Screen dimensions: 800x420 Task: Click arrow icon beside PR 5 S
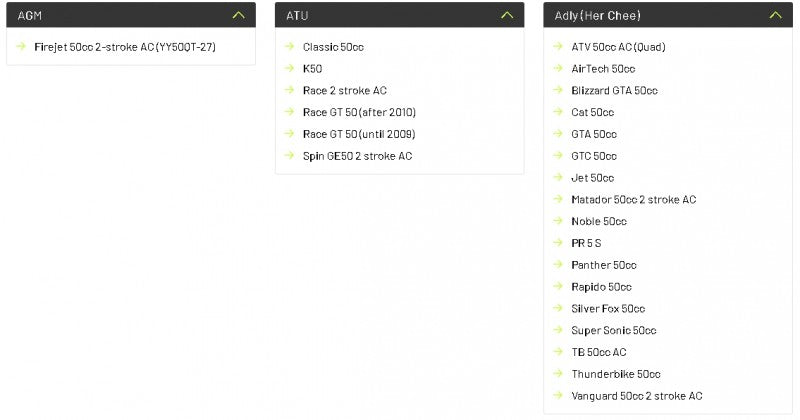click(x=558, y=243)
